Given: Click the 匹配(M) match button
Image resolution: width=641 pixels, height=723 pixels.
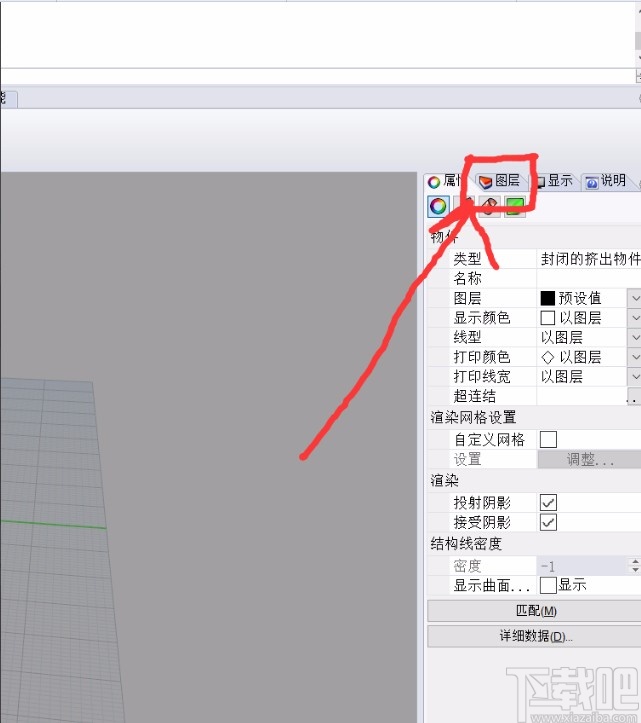Looking at the screenshot, I should [x=535, y=611].
